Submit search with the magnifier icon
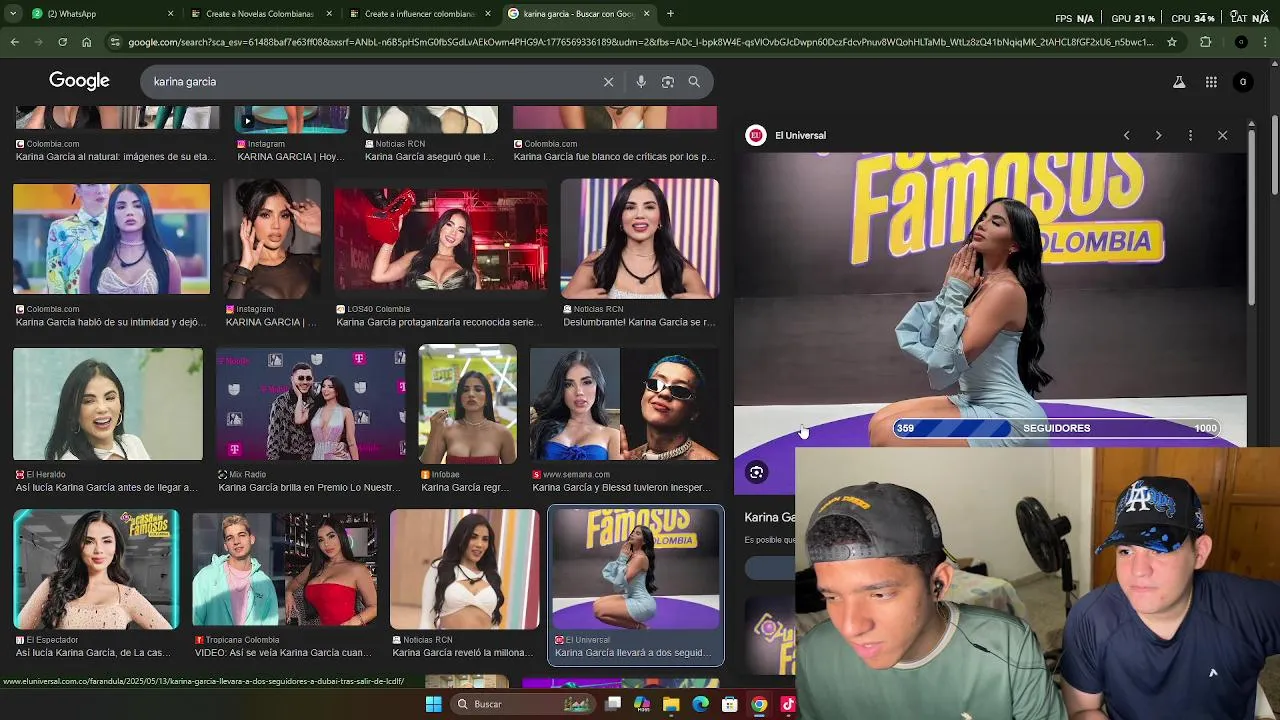This screenshot has height=720, width=1280. (694, 82)
